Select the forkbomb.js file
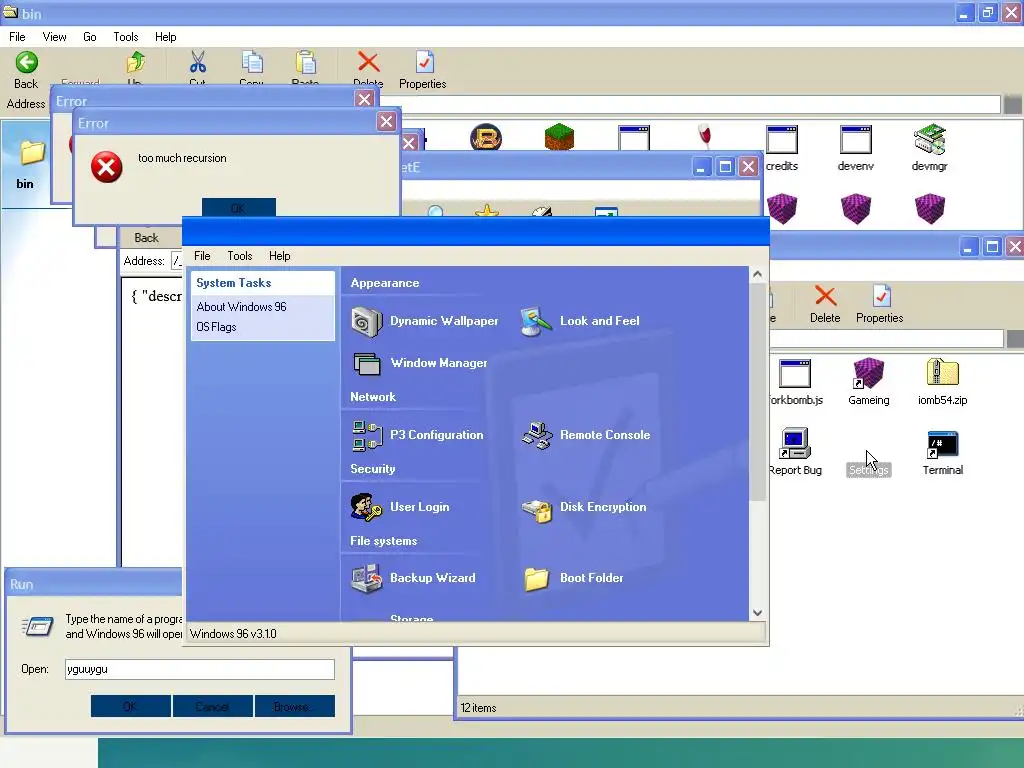Image resolution: width=1024 pixels, height=768 pixels. coord(795,382)
